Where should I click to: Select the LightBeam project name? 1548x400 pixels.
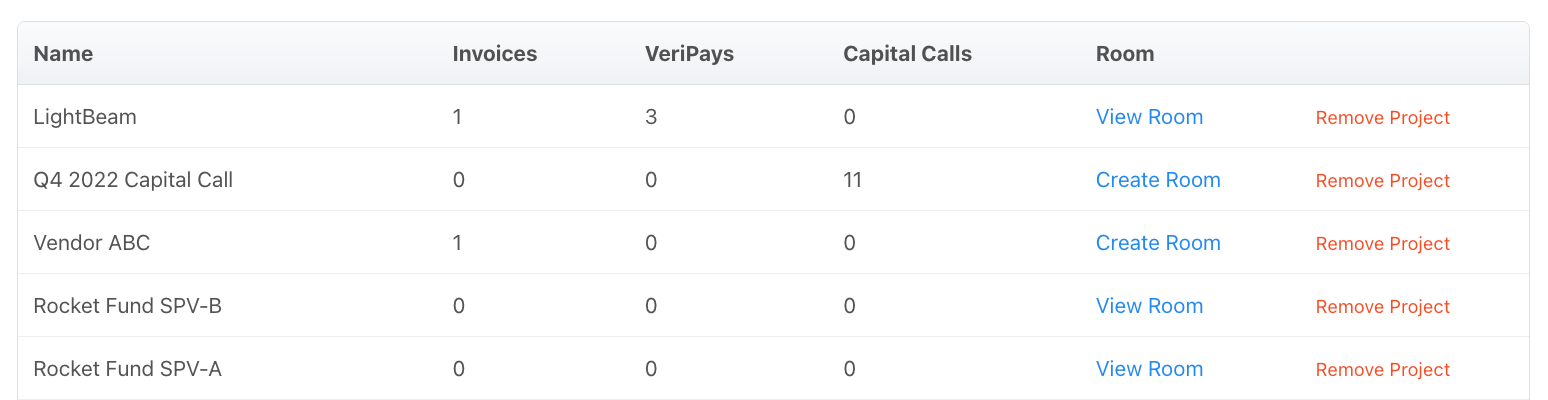(85, 117)
